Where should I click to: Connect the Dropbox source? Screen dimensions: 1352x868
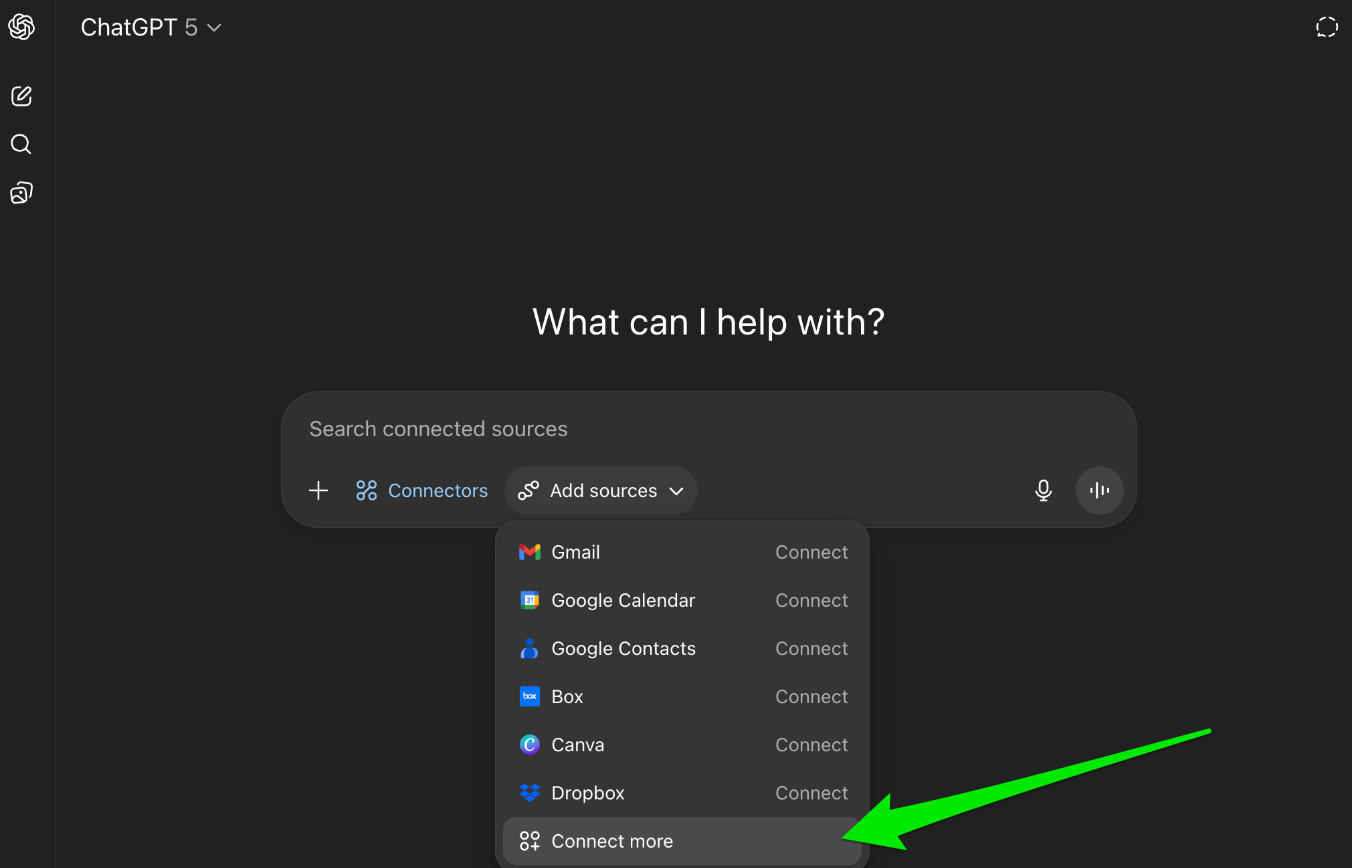click(811, 793)
